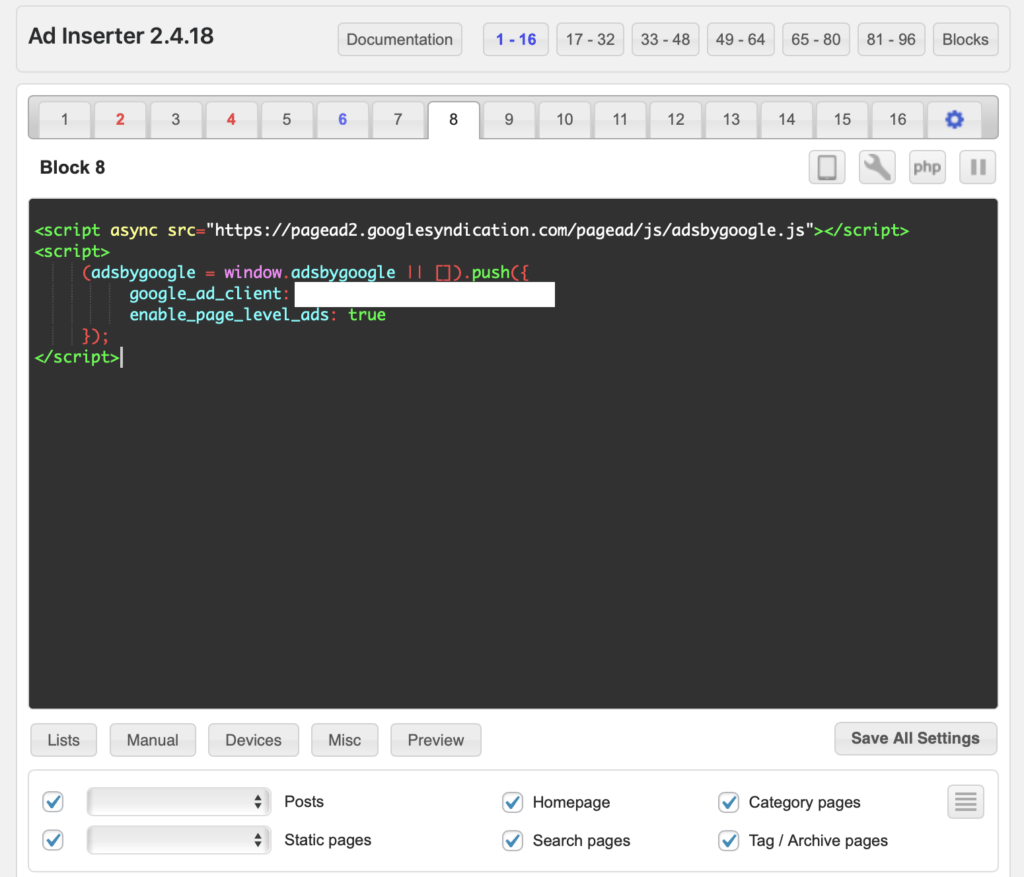Click the adsbygoogle.js script src line
This screenshot has width=1024, height=877.
(472, 231)
